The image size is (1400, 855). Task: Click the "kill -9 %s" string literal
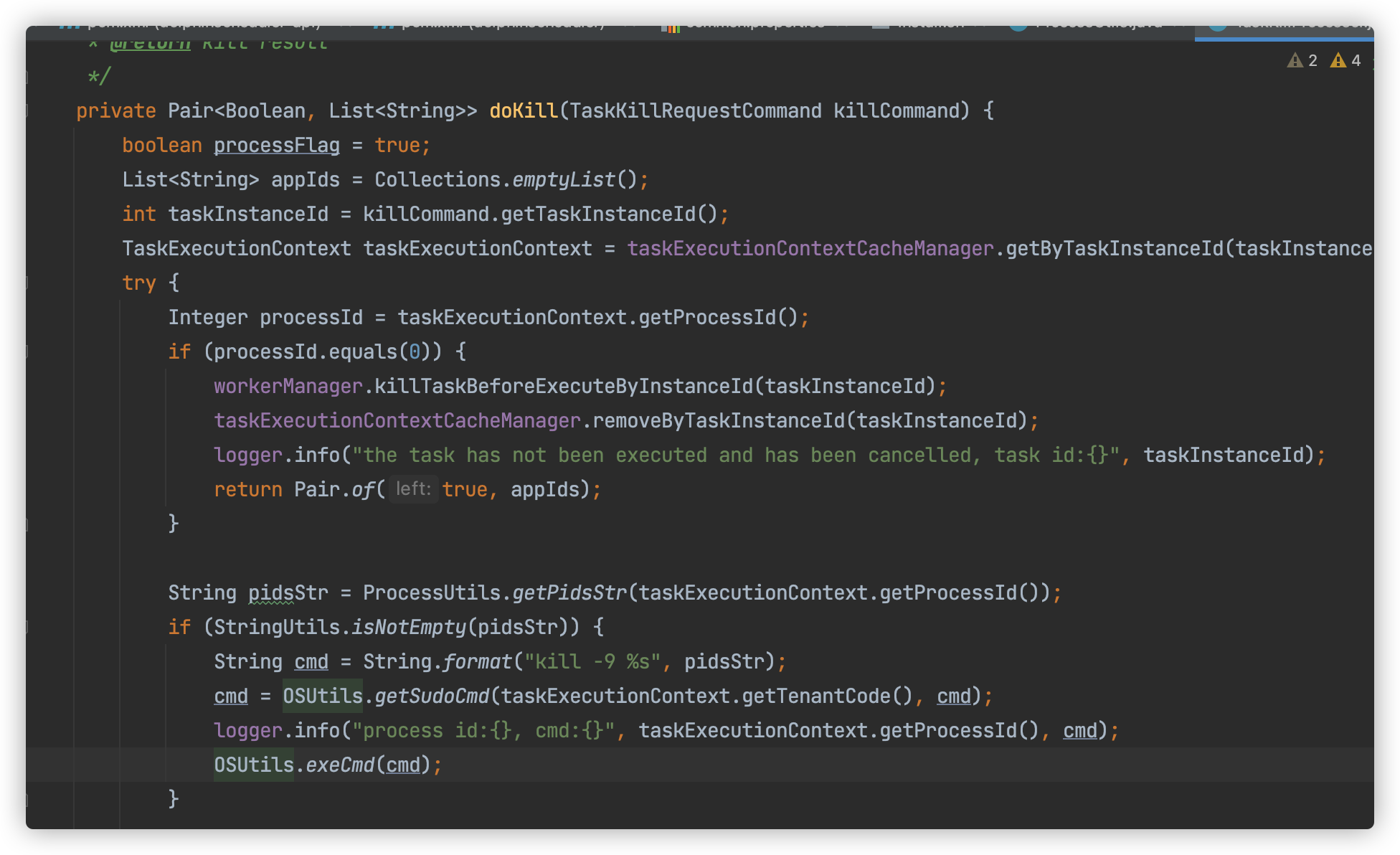592,661
